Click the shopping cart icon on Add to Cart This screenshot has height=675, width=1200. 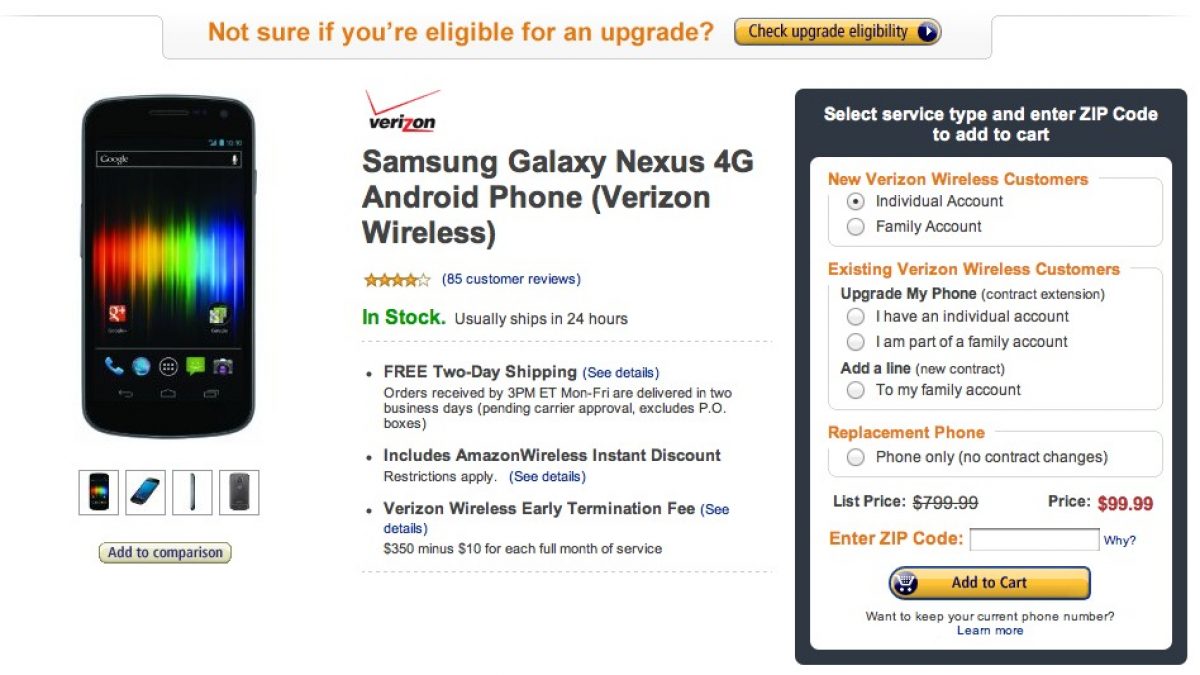click(x=904, y=582)
